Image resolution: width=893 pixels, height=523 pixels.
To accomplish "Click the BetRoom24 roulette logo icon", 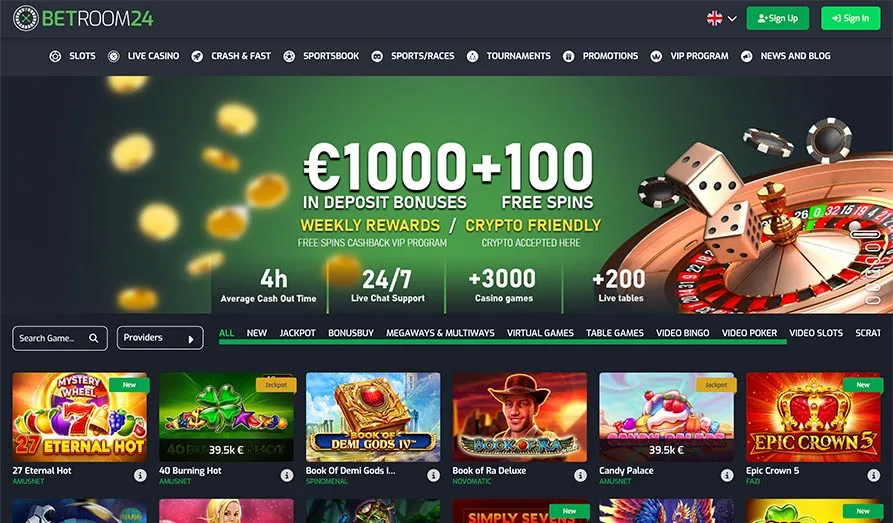I will 26,19.
